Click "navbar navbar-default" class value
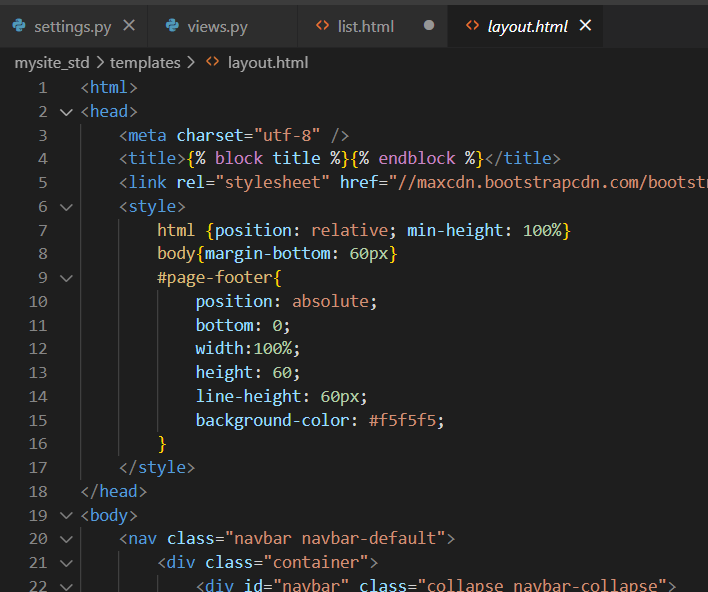Image resolution: width=708 pixels, height=592 pixels. pyautogui.click(x=335, y=539)
